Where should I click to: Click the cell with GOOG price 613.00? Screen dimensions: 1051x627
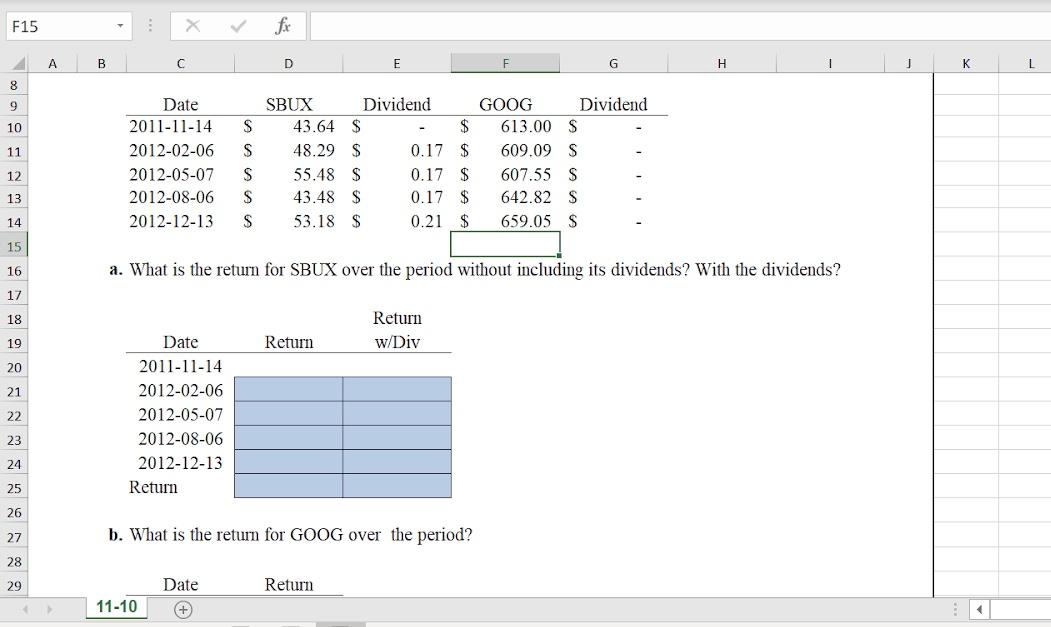[x=505, y=127]
